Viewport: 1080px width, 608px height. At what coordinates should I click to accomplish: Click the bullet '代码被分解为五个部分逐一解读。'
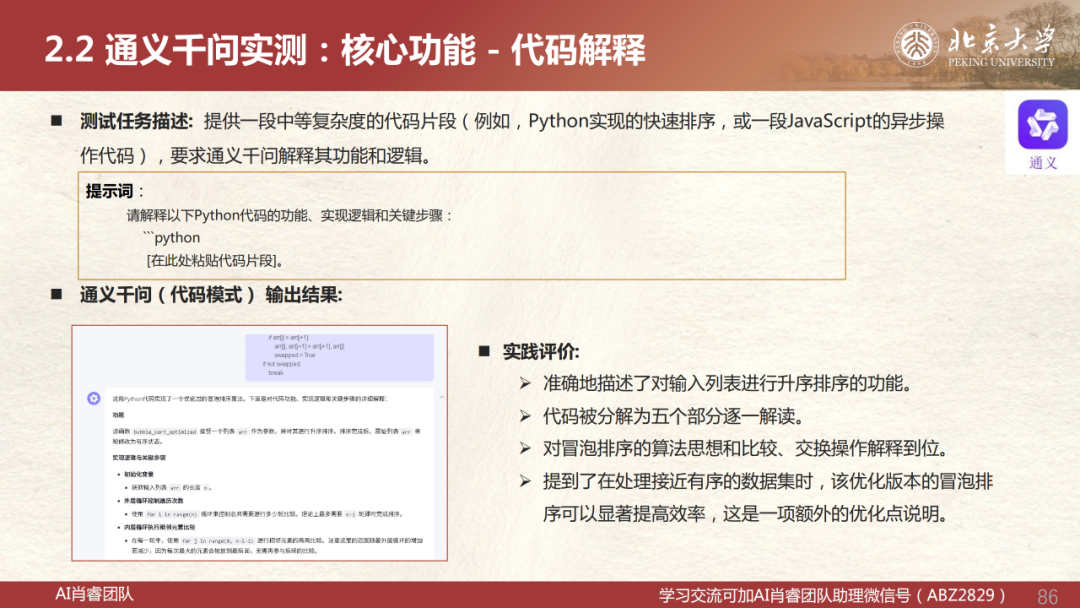[673, 416]
